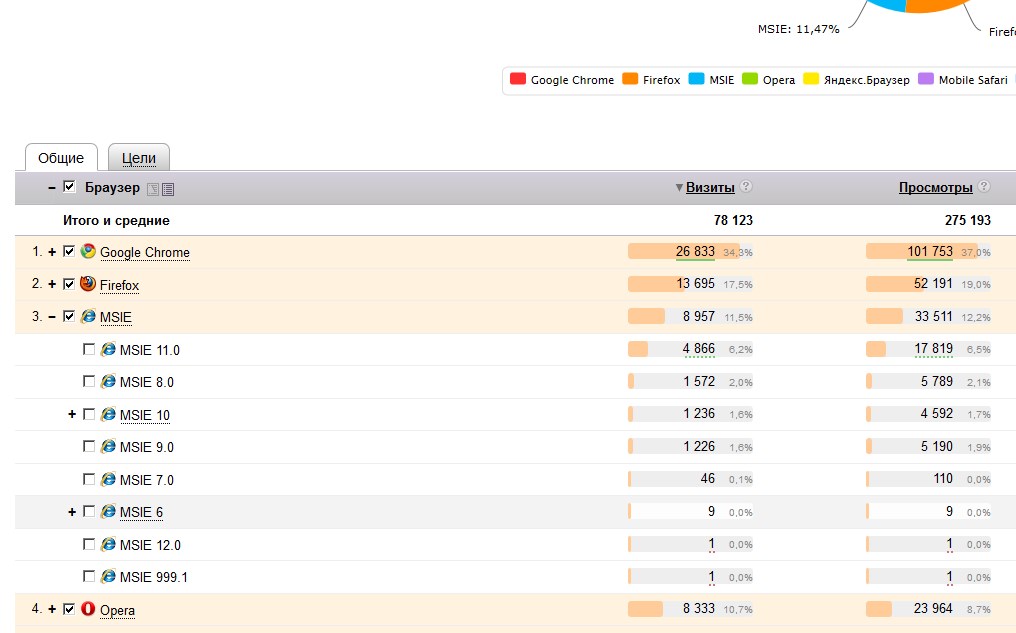1016x633 pixels.
Task: Select the Общие tab
Action: coord(61,157)
